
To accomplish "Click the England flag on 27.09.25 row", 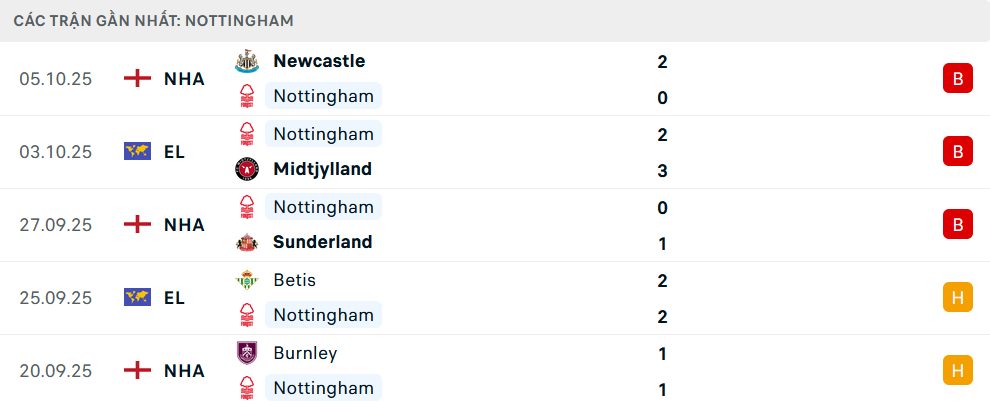I will tap(137, 225).
